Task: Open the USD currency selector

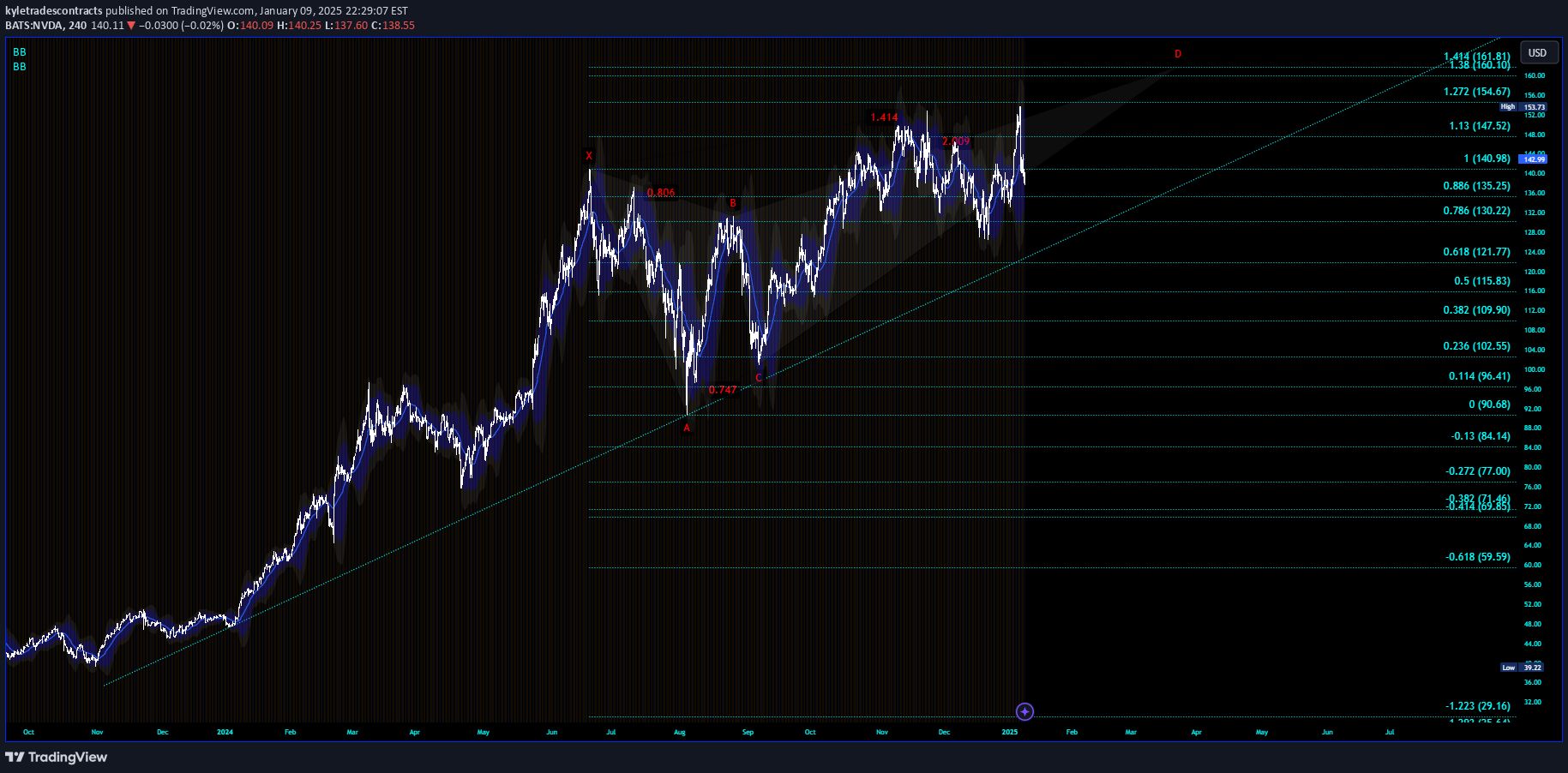Action: 1537,53
